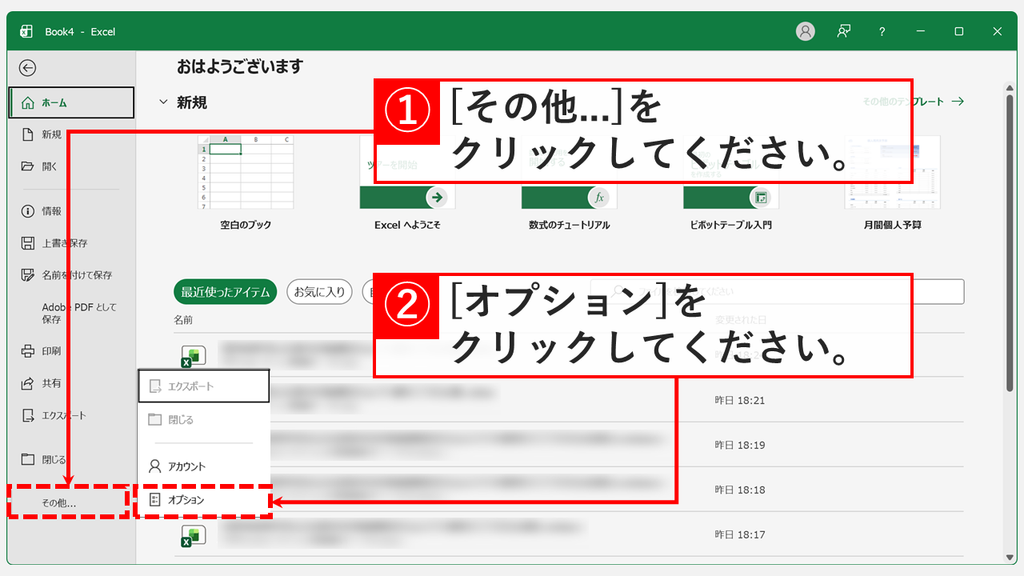
Task: Open help with the question mark icon
Action: click(882, 31)
